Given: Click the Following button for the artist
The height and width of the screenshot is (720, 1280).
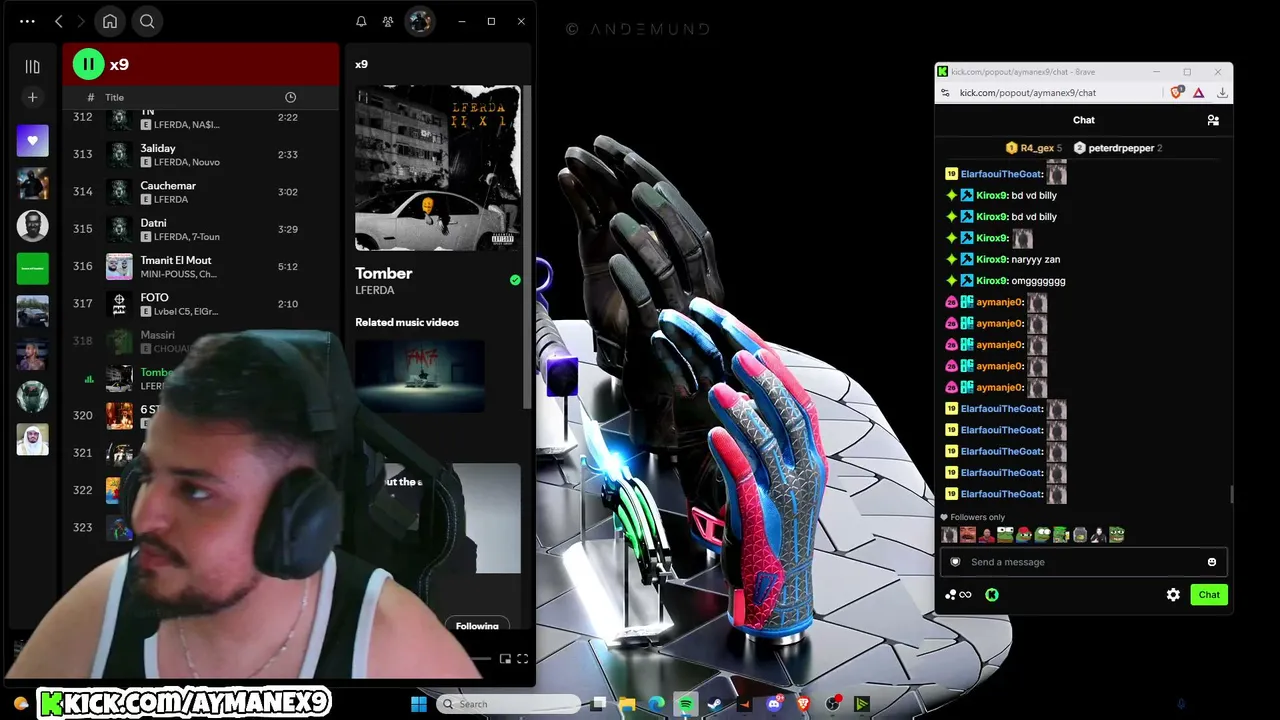Looking at the screenshot, I should tap(477, 626).
